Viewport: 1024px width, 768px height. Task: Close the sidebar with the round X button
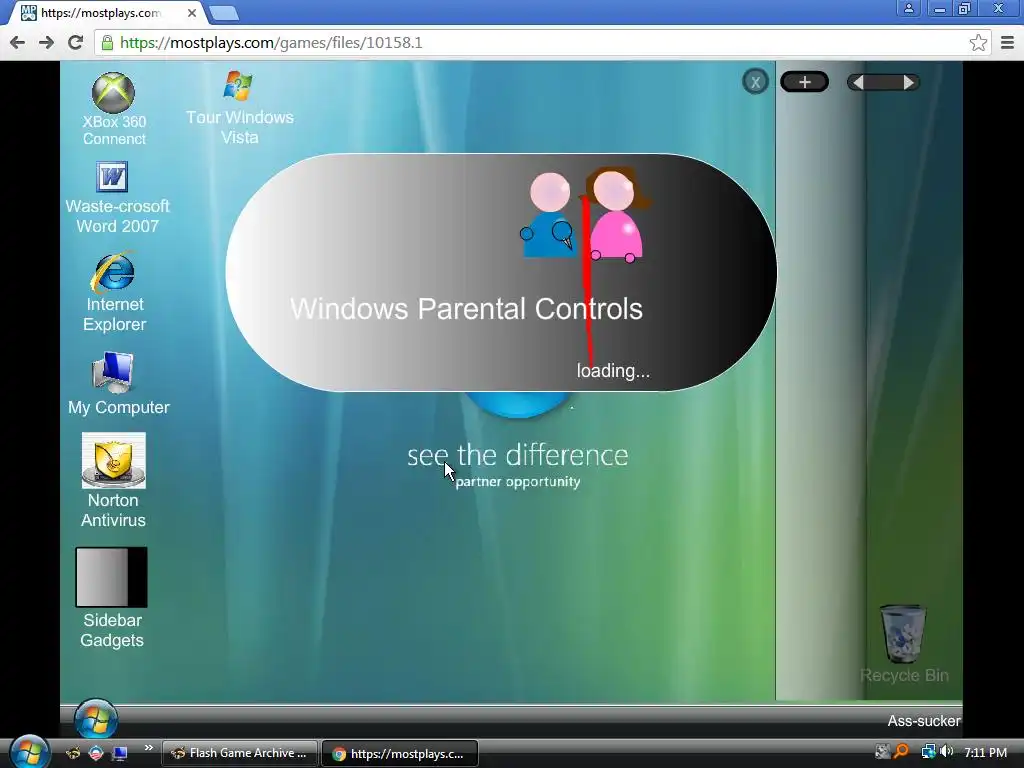pyautogui.click(x=756, y=82)
